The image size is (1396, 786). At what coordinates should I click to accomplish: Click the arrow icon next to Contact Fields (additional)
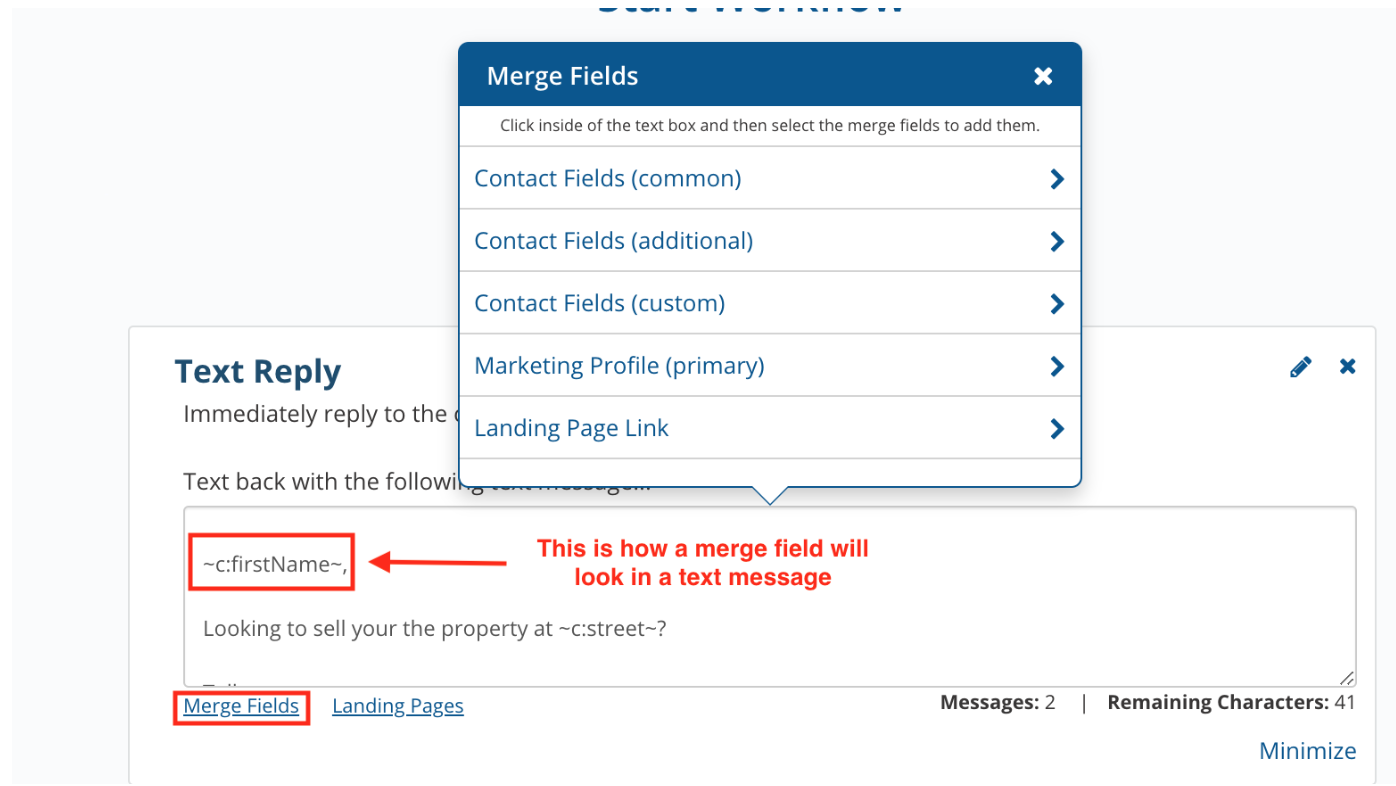click(1057, 241)
